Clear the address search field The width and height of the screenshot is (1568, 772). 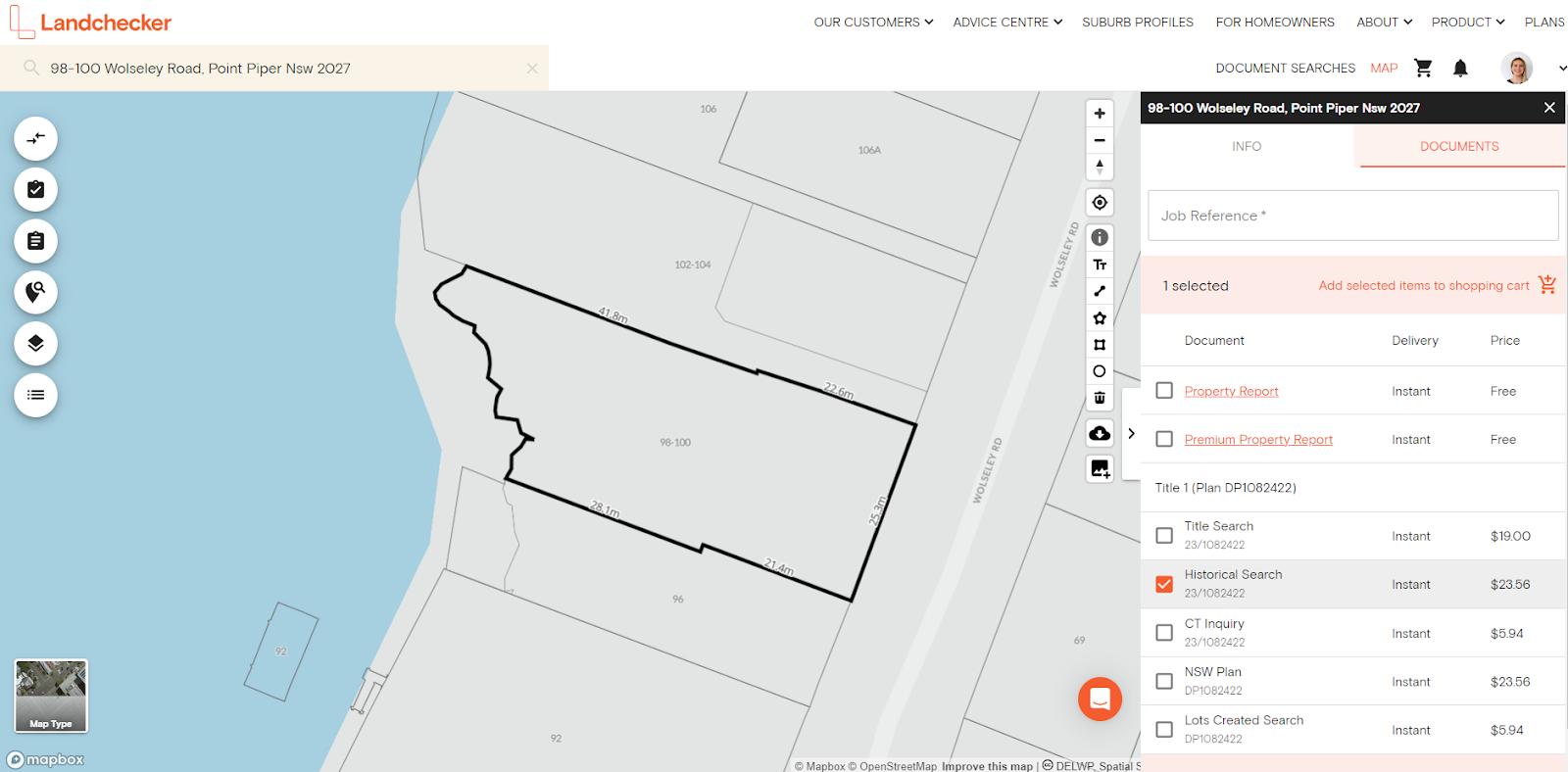point(532,69)
